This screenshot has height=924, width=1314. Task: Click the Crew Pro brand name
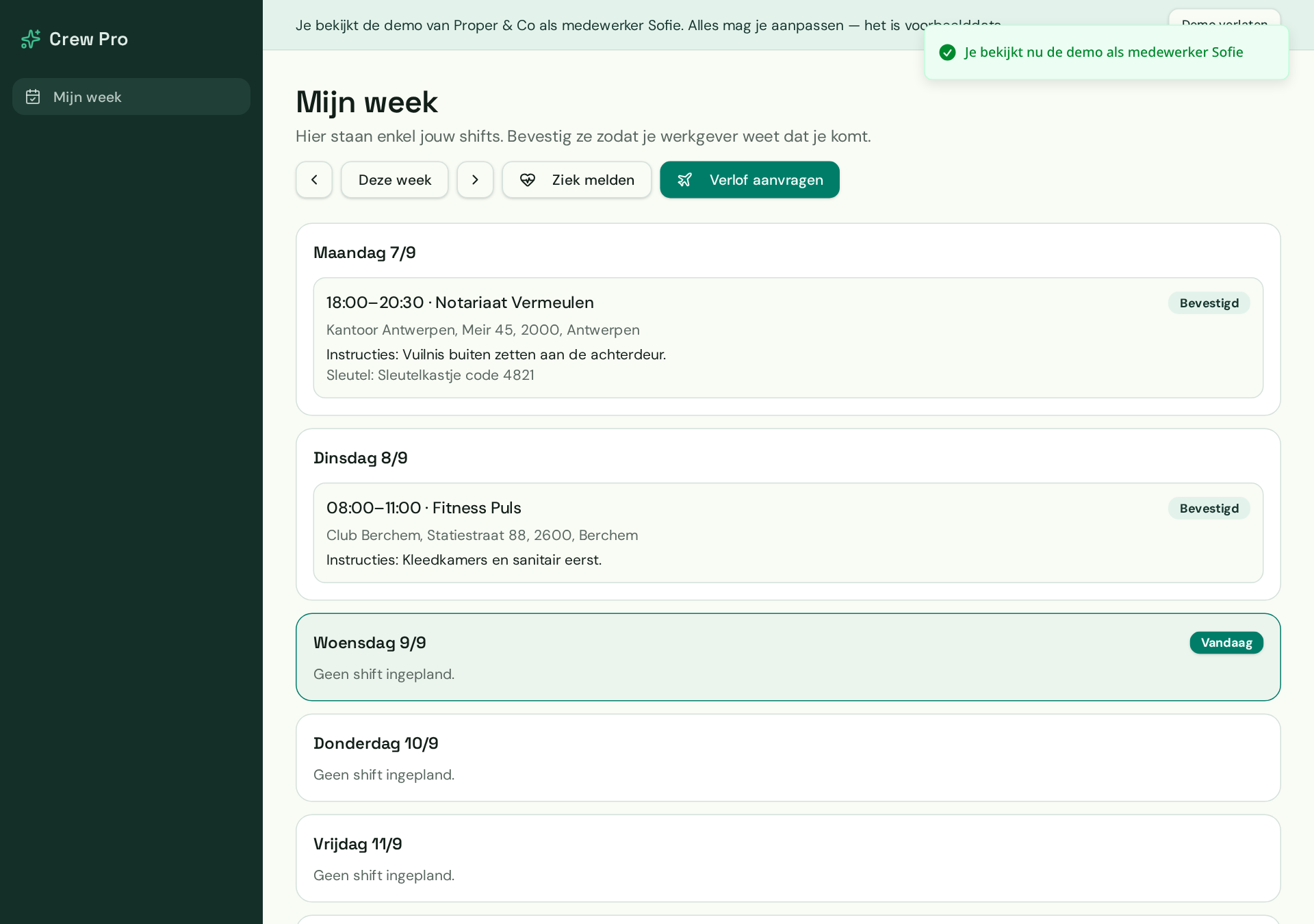pyautogui.click(x=88, y=39)
